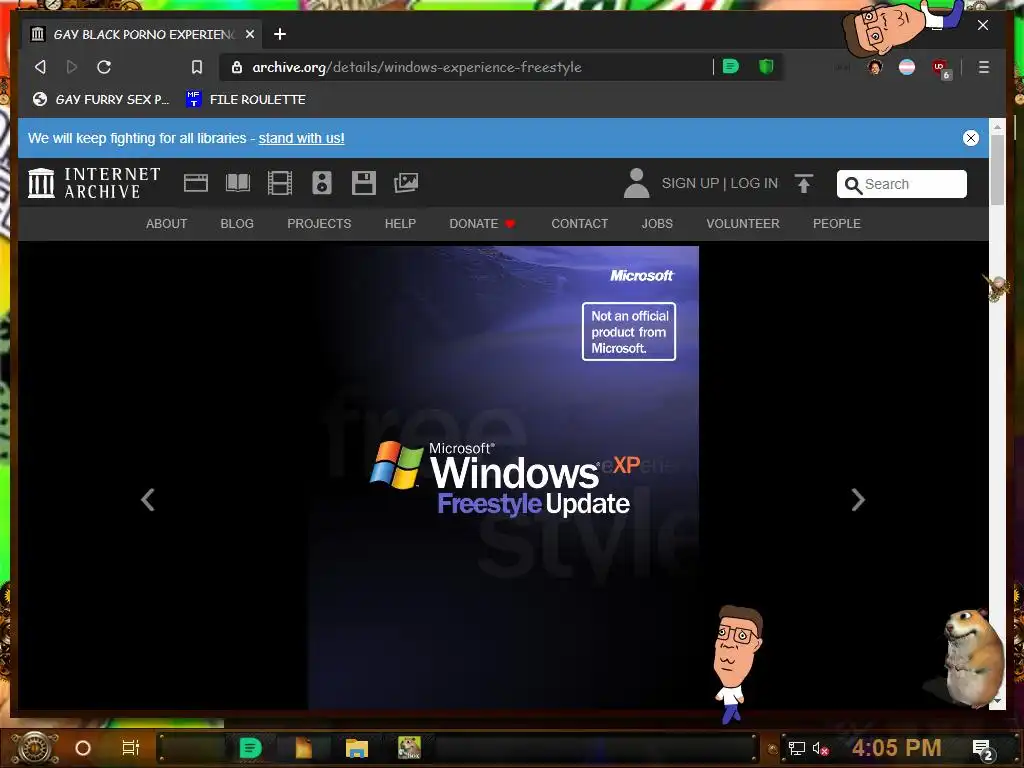Click the face avatar extension icon
The width and height of the screenshot is (1024, 768).
[875, 67]
